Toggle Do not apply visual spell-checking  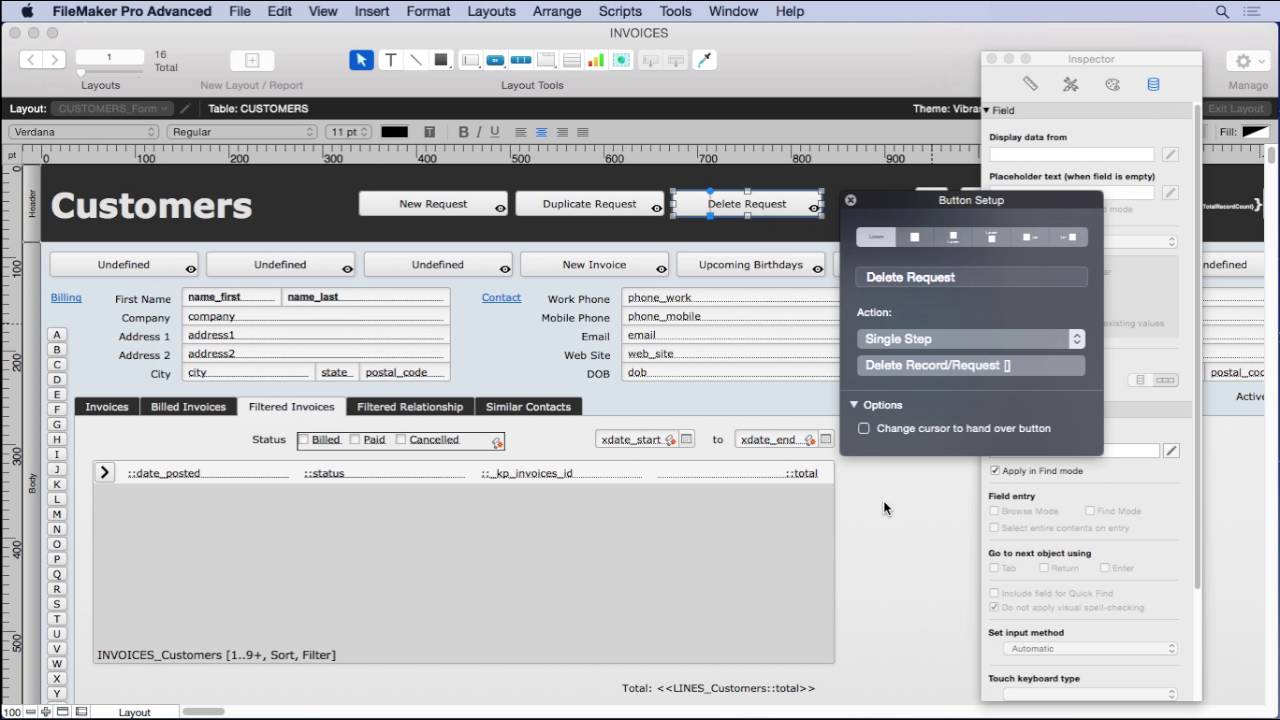[995, 607]
